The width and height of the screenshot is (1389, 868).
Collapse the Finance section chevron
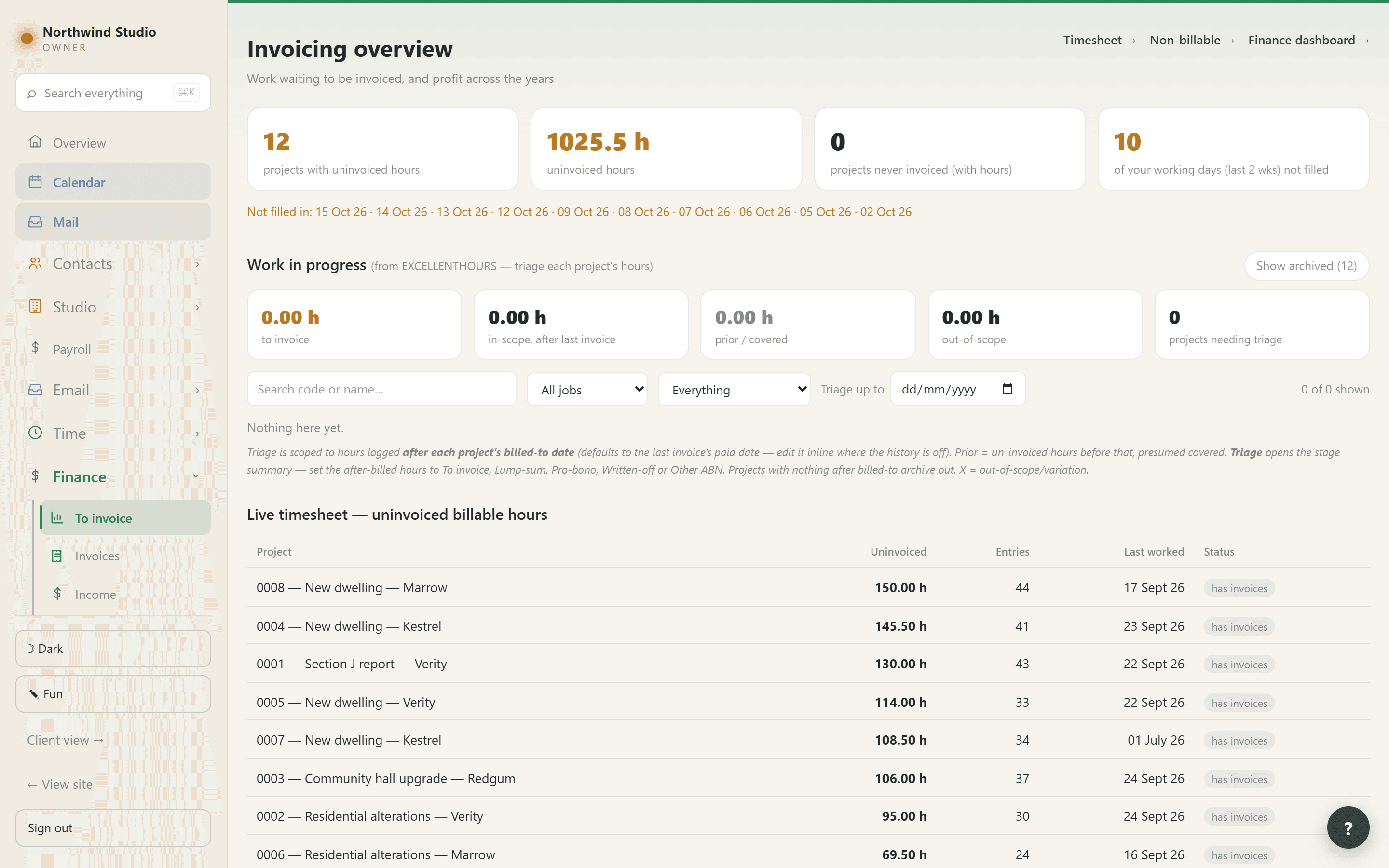[x=196, y=476]
